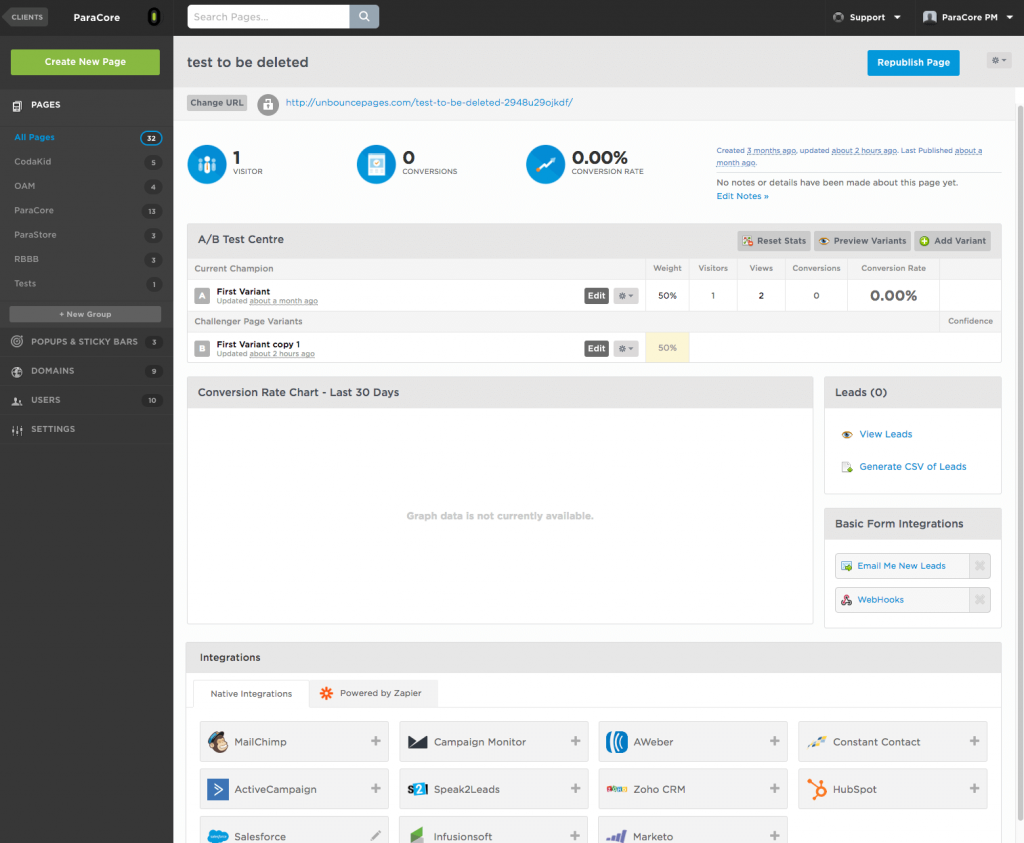Open the Support dropdown menu
The height and width of the screenshot is (843, 1024).
pos(867,18)
